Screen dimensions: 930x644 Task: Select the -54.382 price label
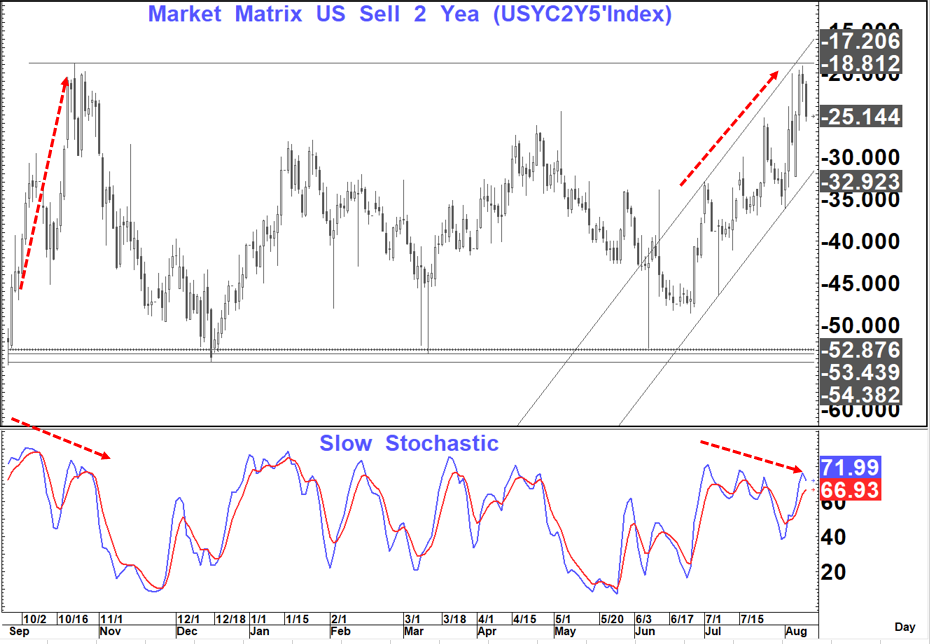click(861, 395)
